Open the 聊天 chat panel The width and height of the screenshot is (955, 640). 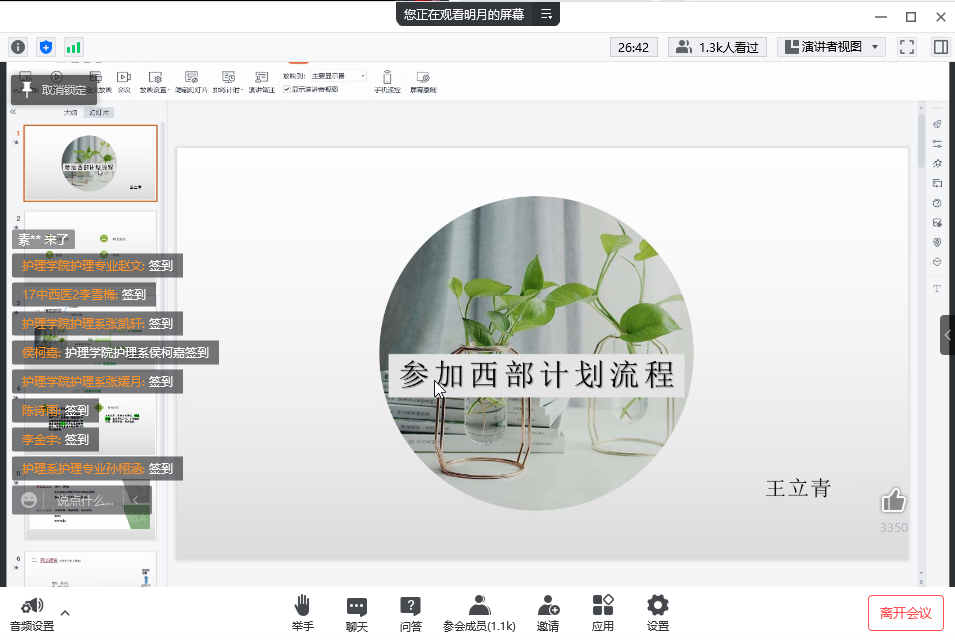coord(356,606)
